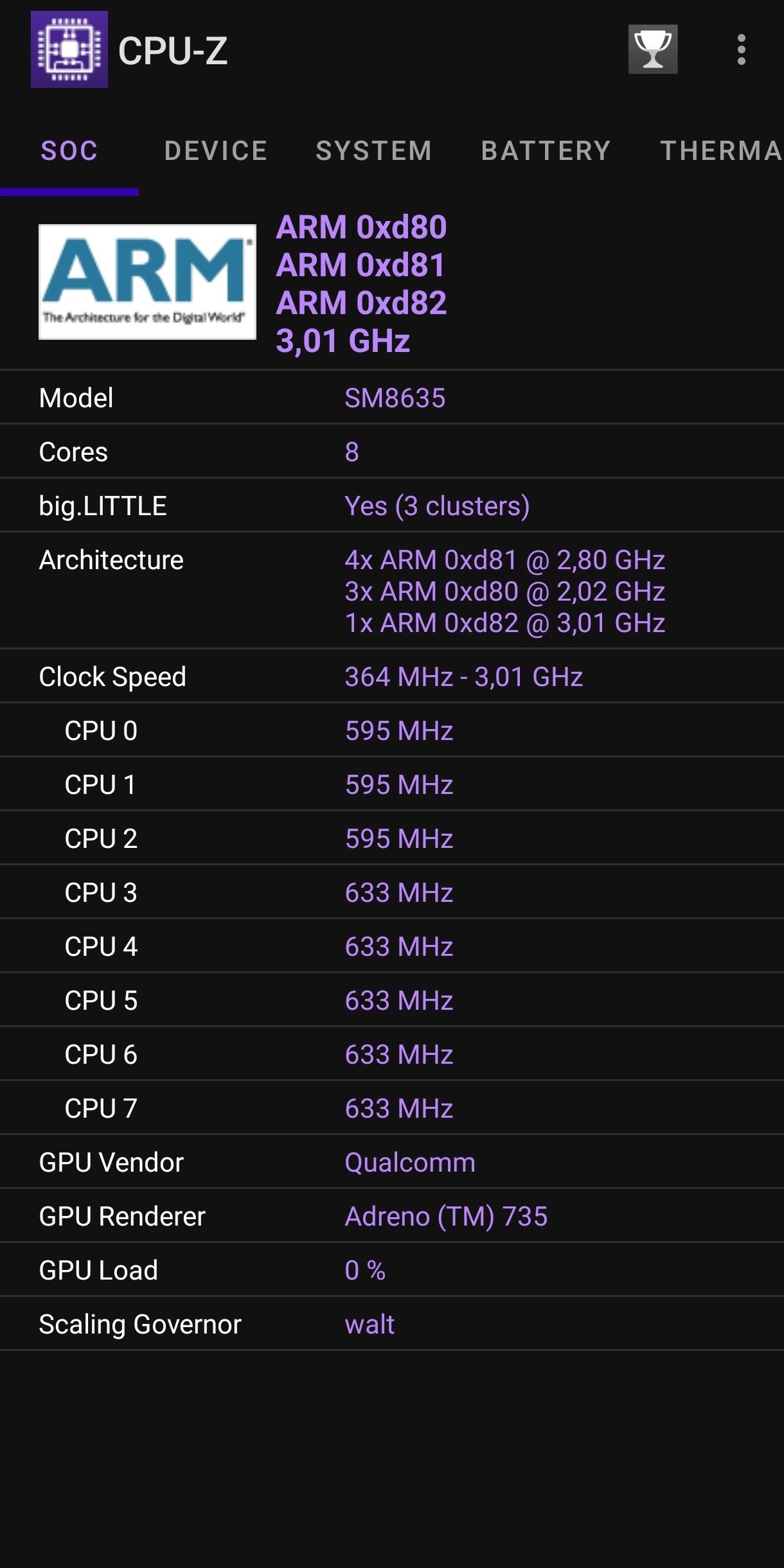
Task: Click the SM8635 model value
Action: [x=396, y=397]
